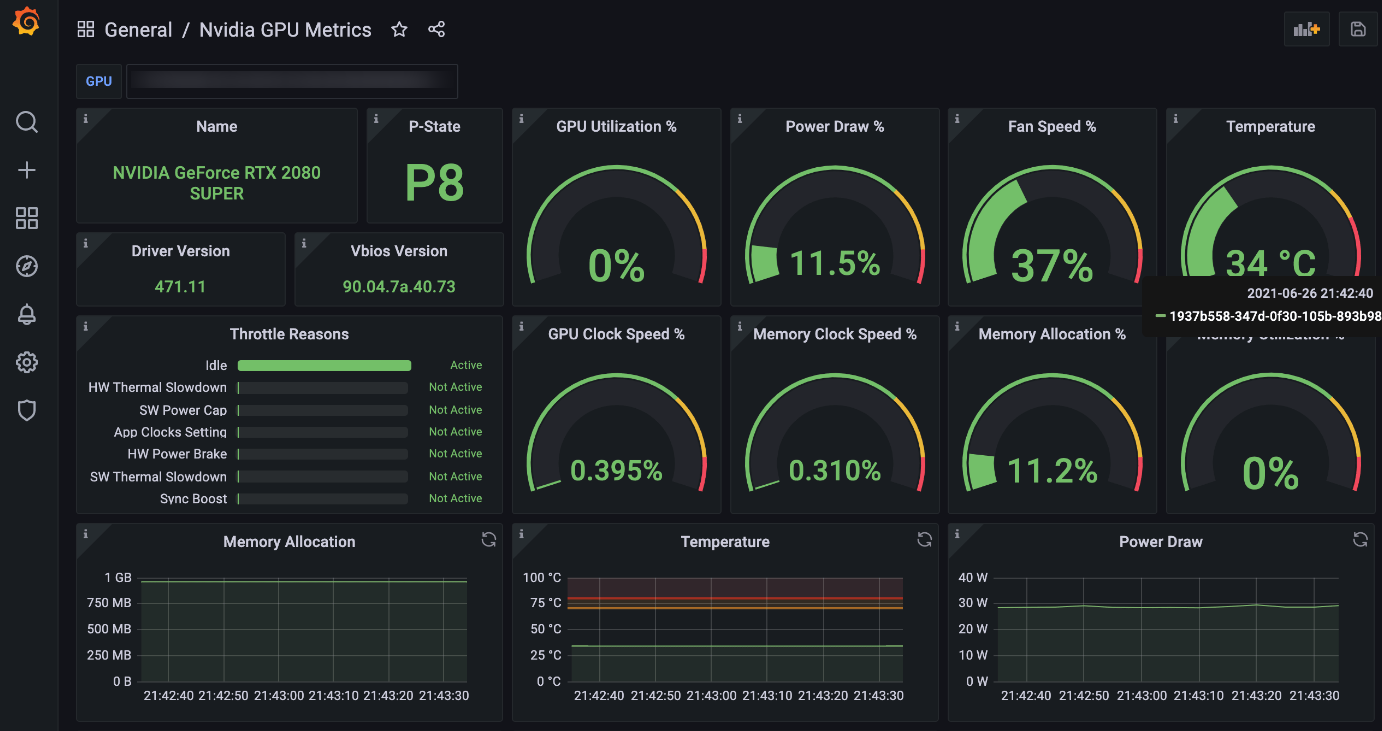Click the Add panel button

tap(1306, 30)
